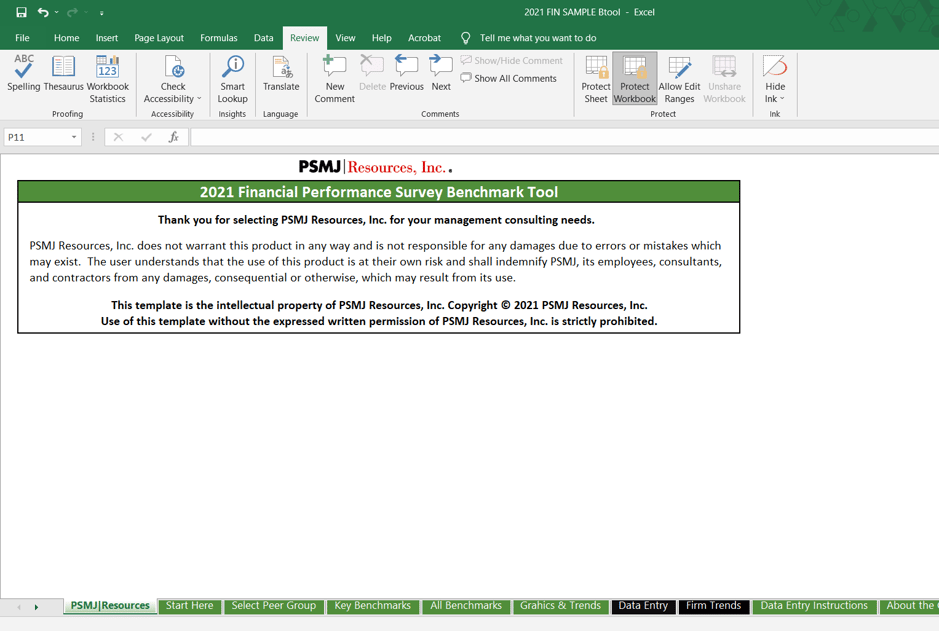
Task: Click the sheet tabs scroll-left arrow
Action: (19, 607)
